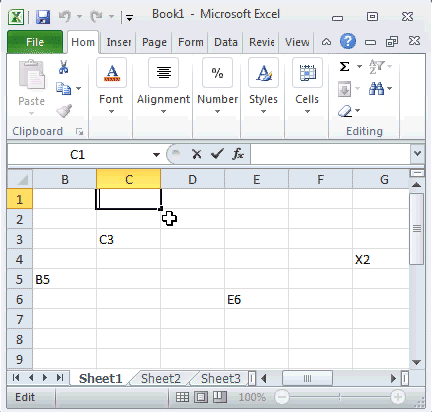Image resolution: width=432 pixels, height=412 pixels.
Task: Click the Cancel X button in formula bar
Action: pos(197,154)
